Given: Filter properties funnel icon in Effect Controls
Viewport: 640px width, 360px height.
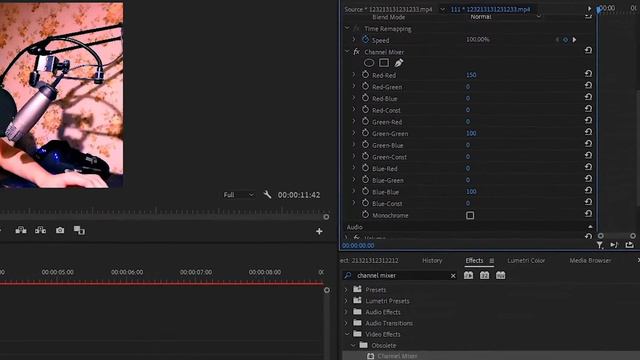Looking at the screenshot, I should point(600,245).
